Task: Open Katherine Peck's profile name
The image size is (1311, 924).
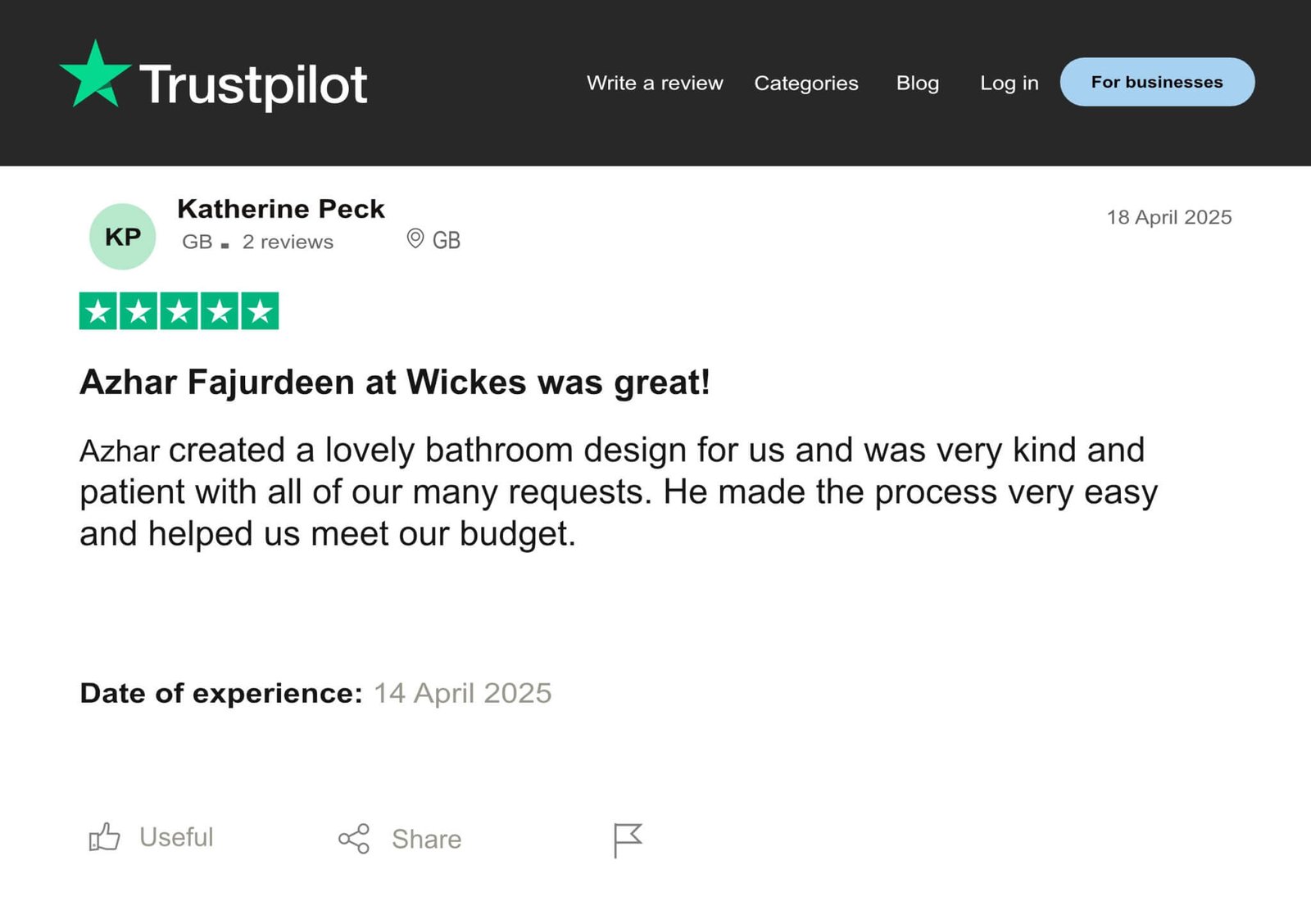Action: pos(280,209)
